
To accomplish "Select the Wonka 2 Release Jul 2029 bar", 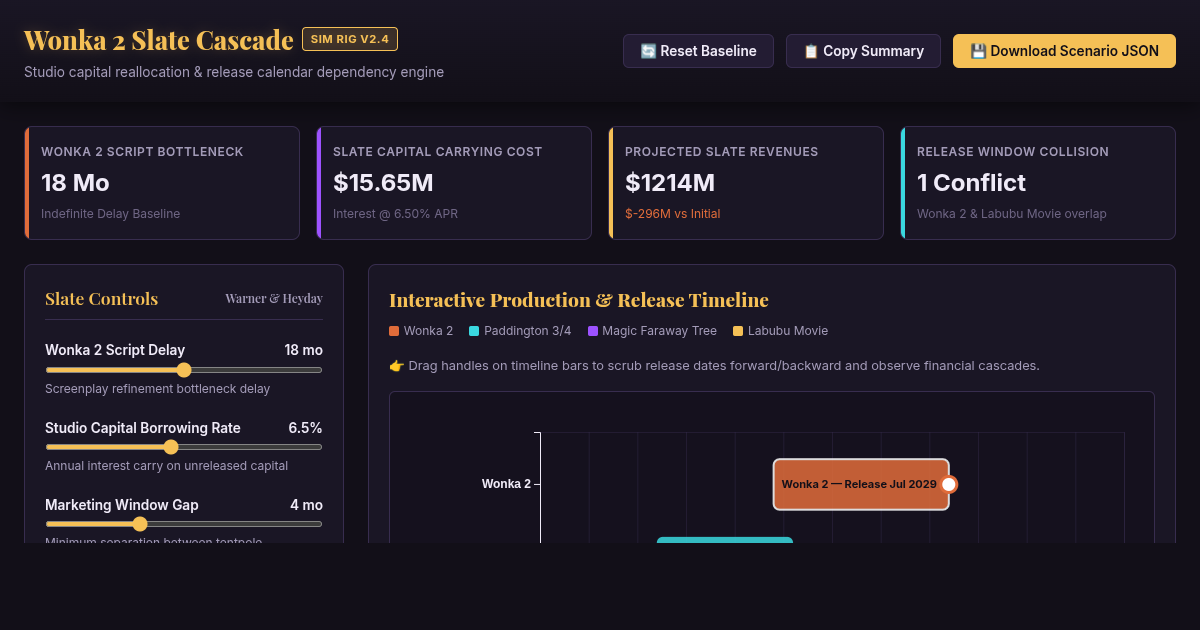I will (x=861, y=484).
